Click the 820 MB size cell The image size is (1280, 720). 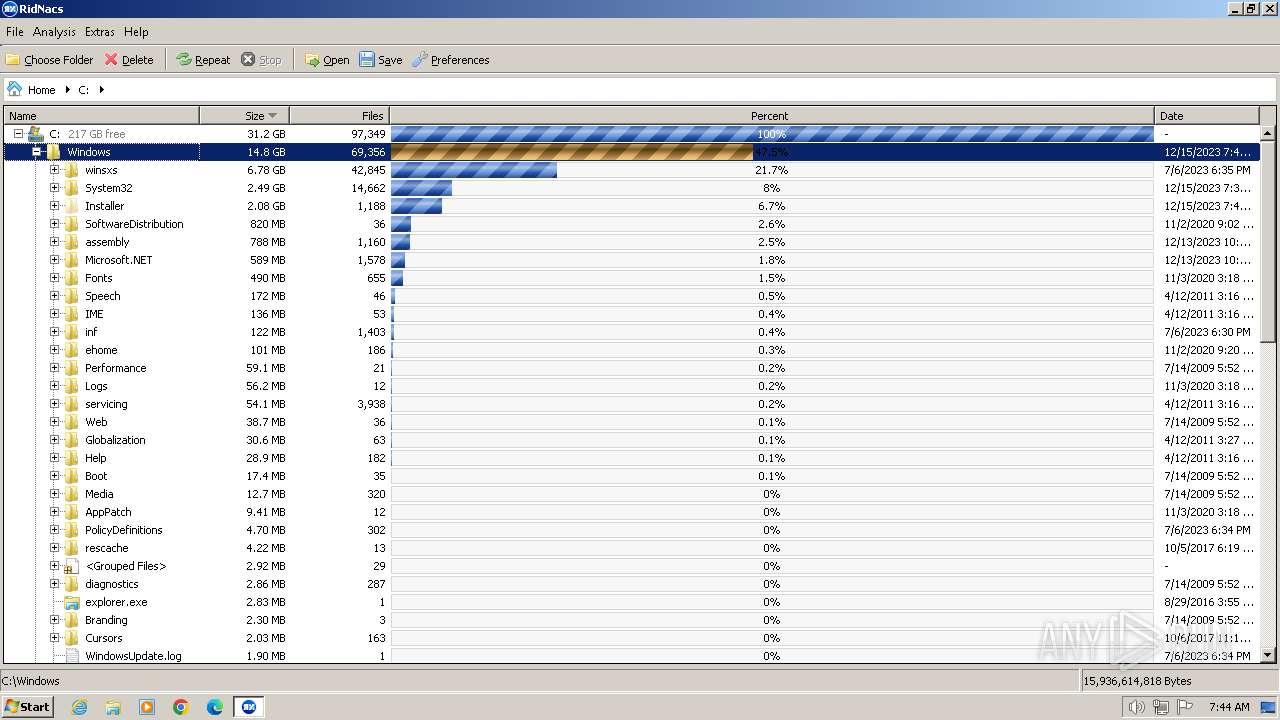click(x=267, y=224)
